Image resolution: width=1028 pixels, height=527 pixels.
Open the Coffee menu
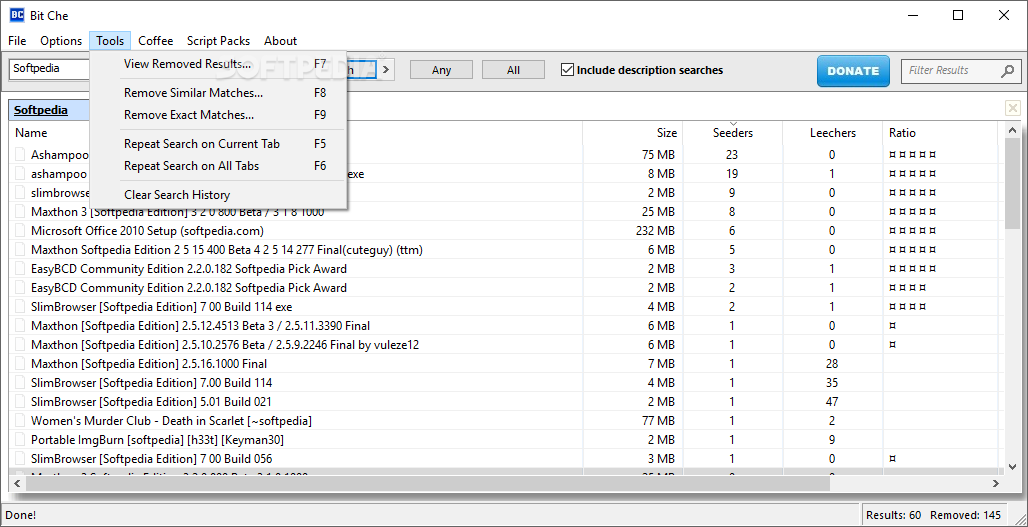[x=156, y=41]
